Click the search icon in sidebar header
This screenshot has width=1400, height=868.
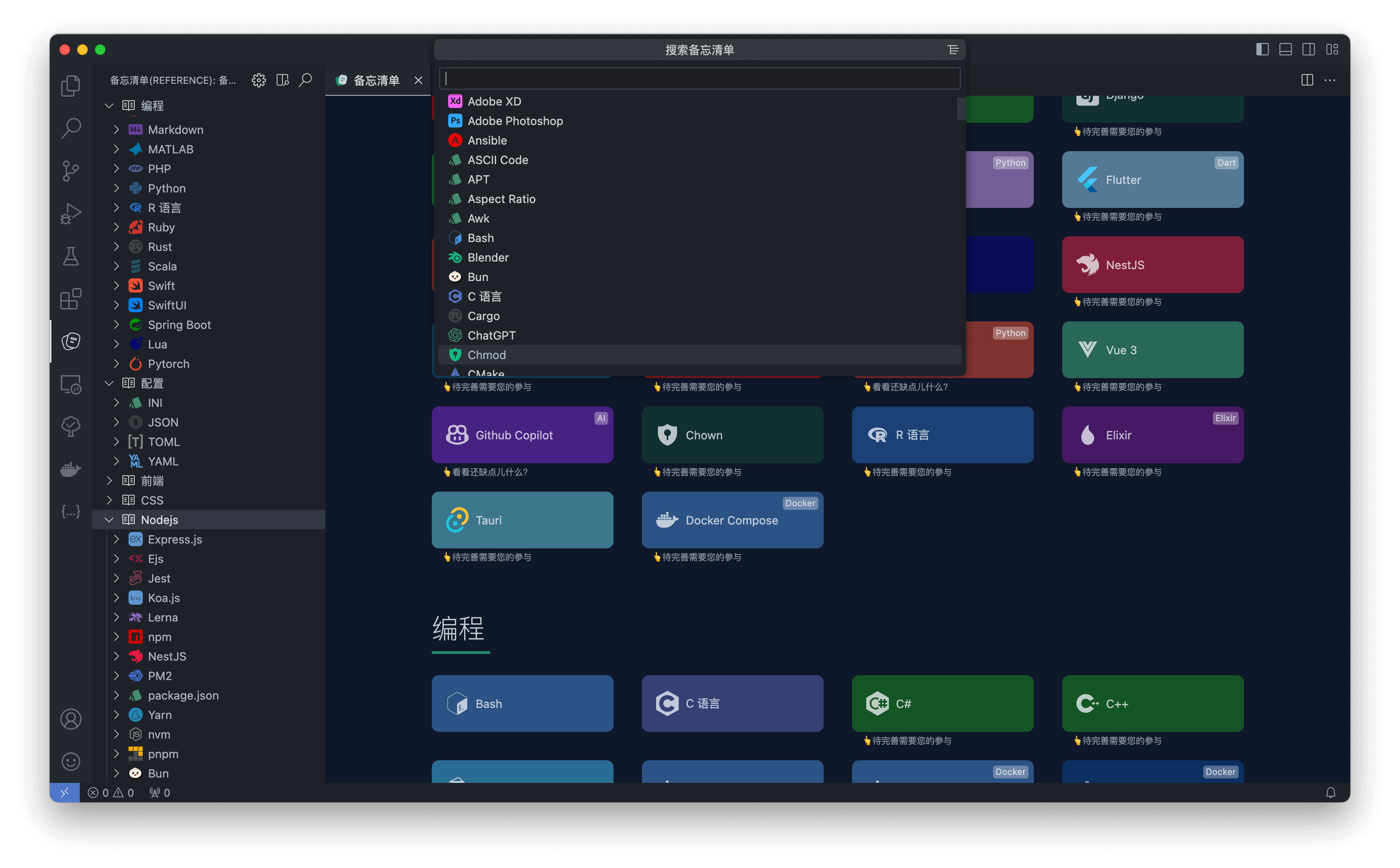pos(305,80)
